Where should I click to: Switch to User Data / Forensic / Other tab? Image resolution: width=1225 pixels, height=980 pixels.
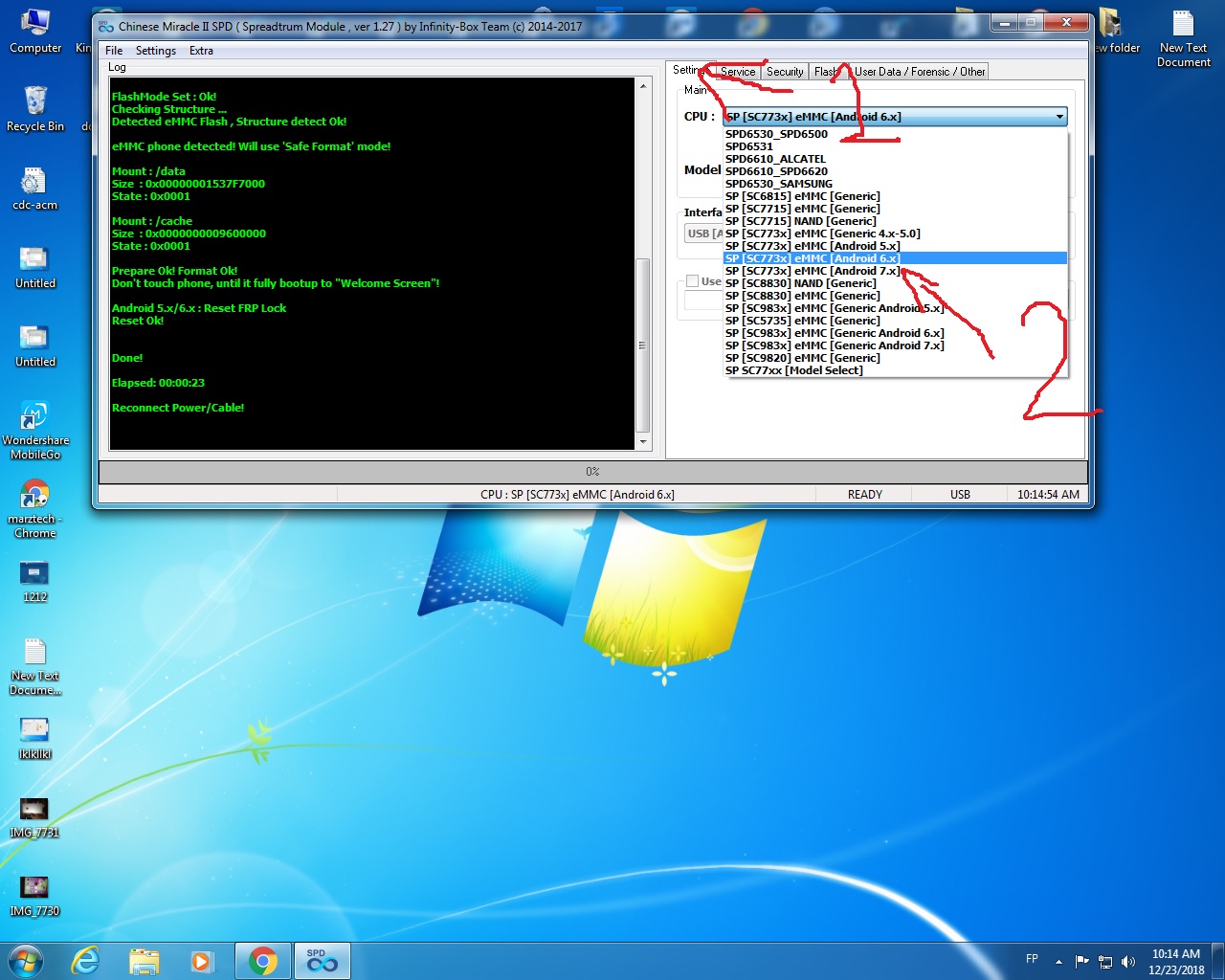(919, 72)
